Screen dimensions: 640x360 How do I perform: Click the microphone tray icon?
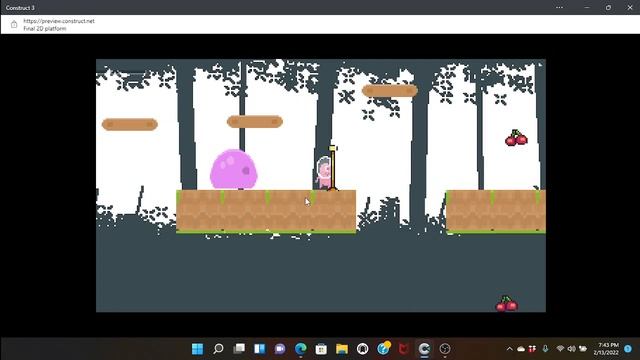(545, 349)
